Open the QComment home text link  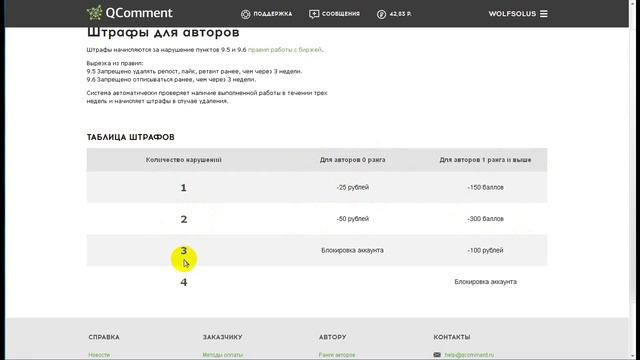139,13
